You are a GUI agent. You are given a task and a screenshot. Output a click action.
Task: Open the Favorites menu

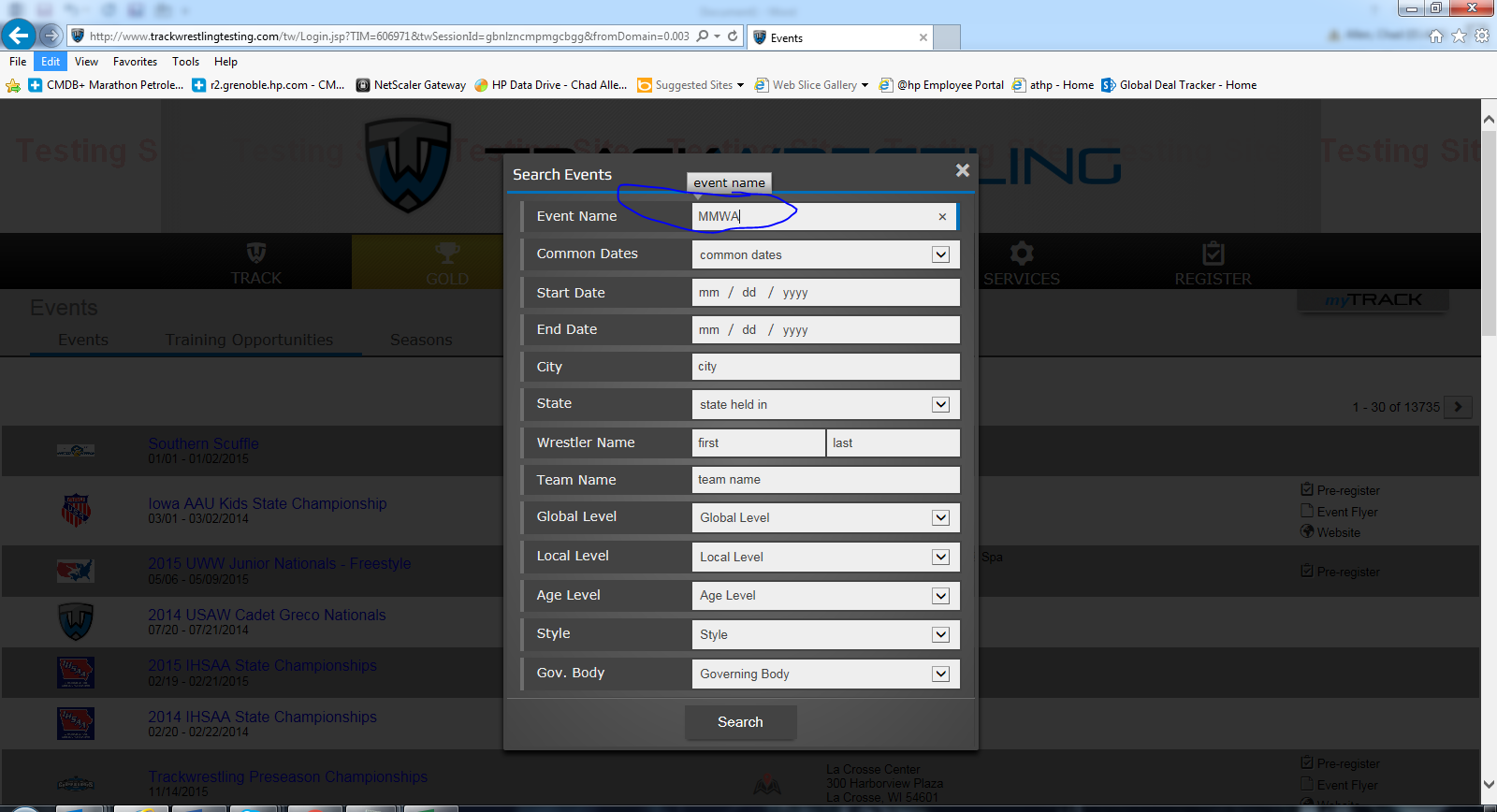[135, 62]
